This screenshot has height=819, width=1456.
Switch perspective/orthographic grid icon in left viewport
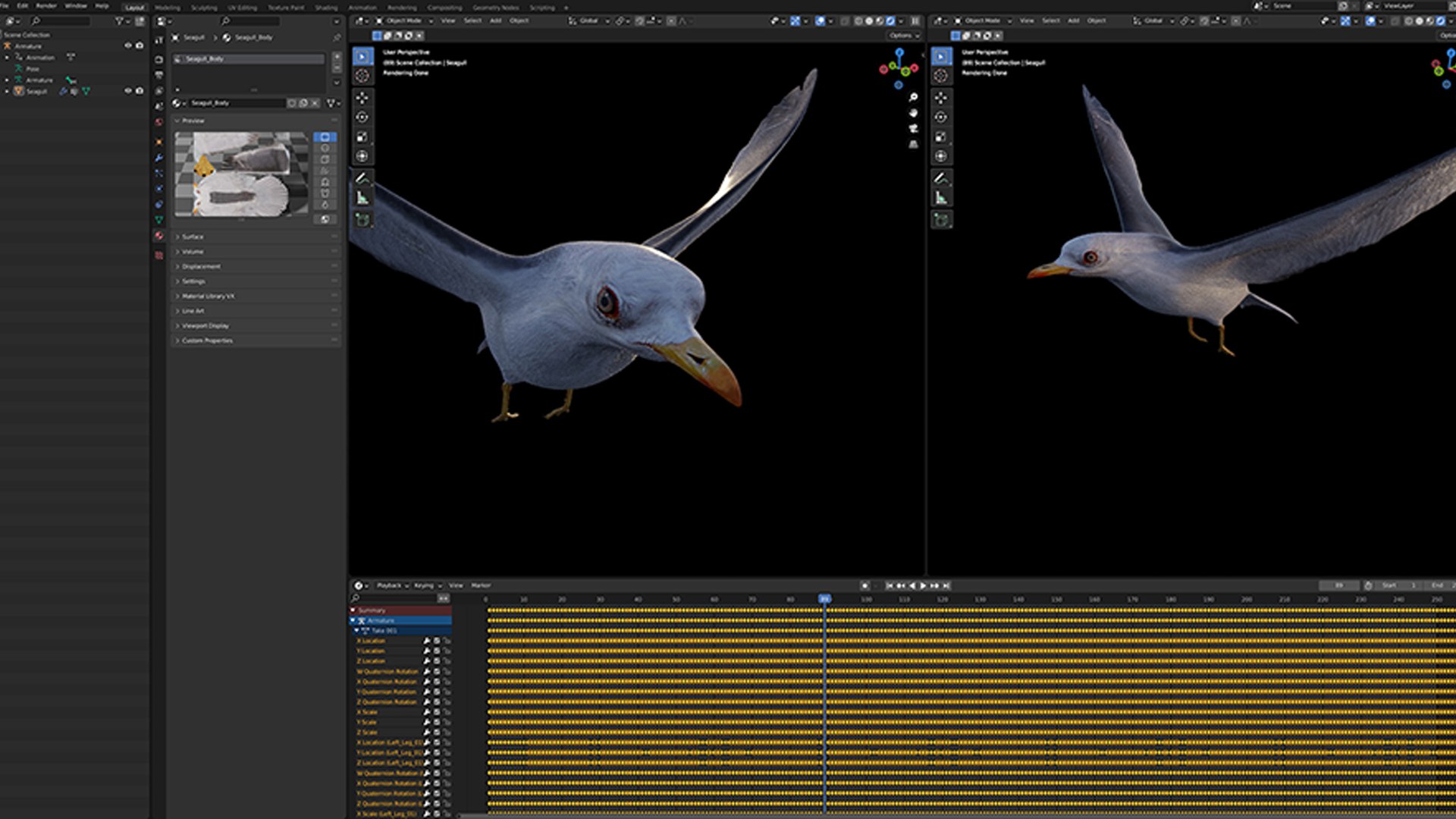coord(913,143)
